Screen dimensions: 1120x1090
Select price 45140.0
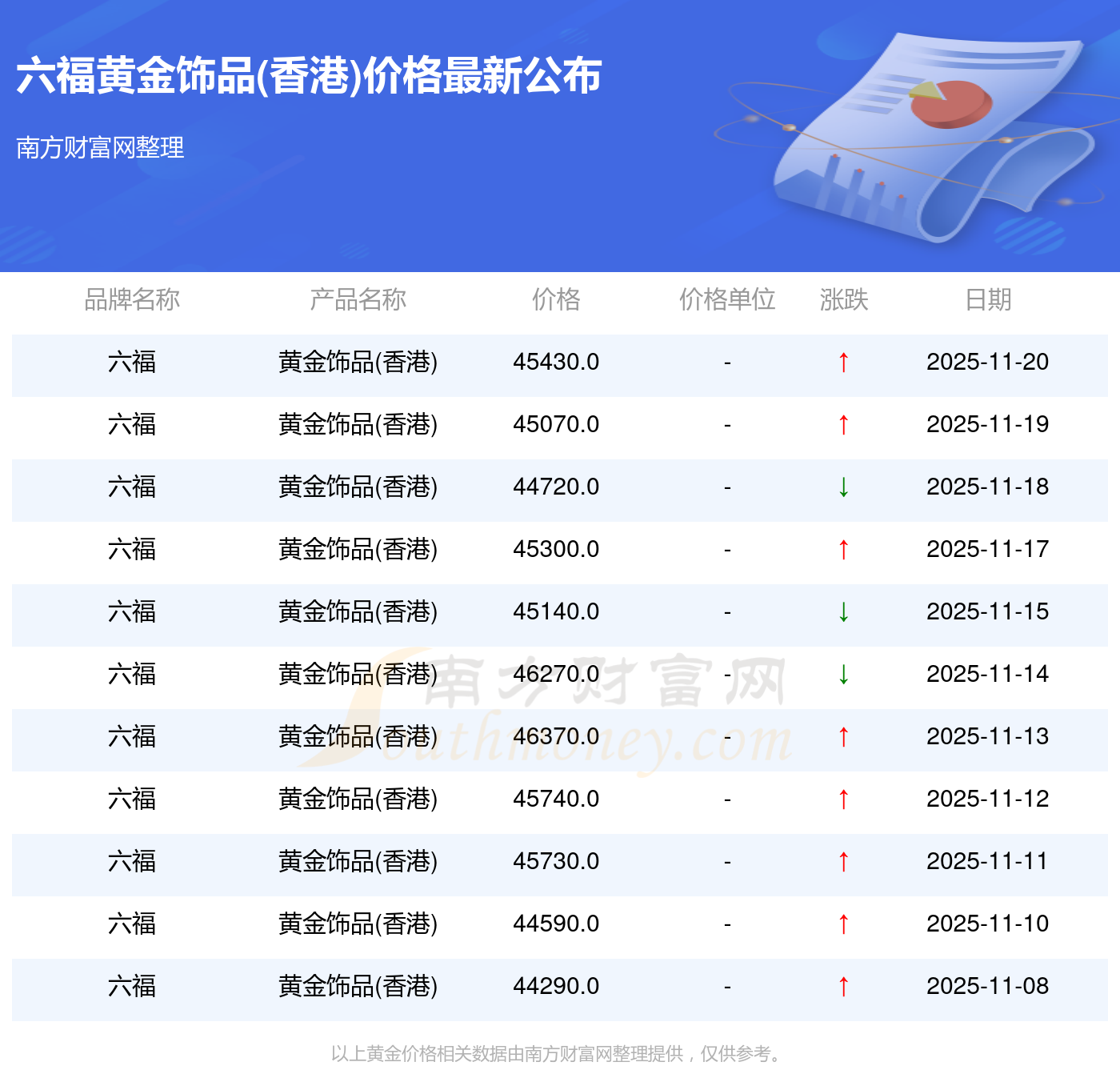pos(556,611)
